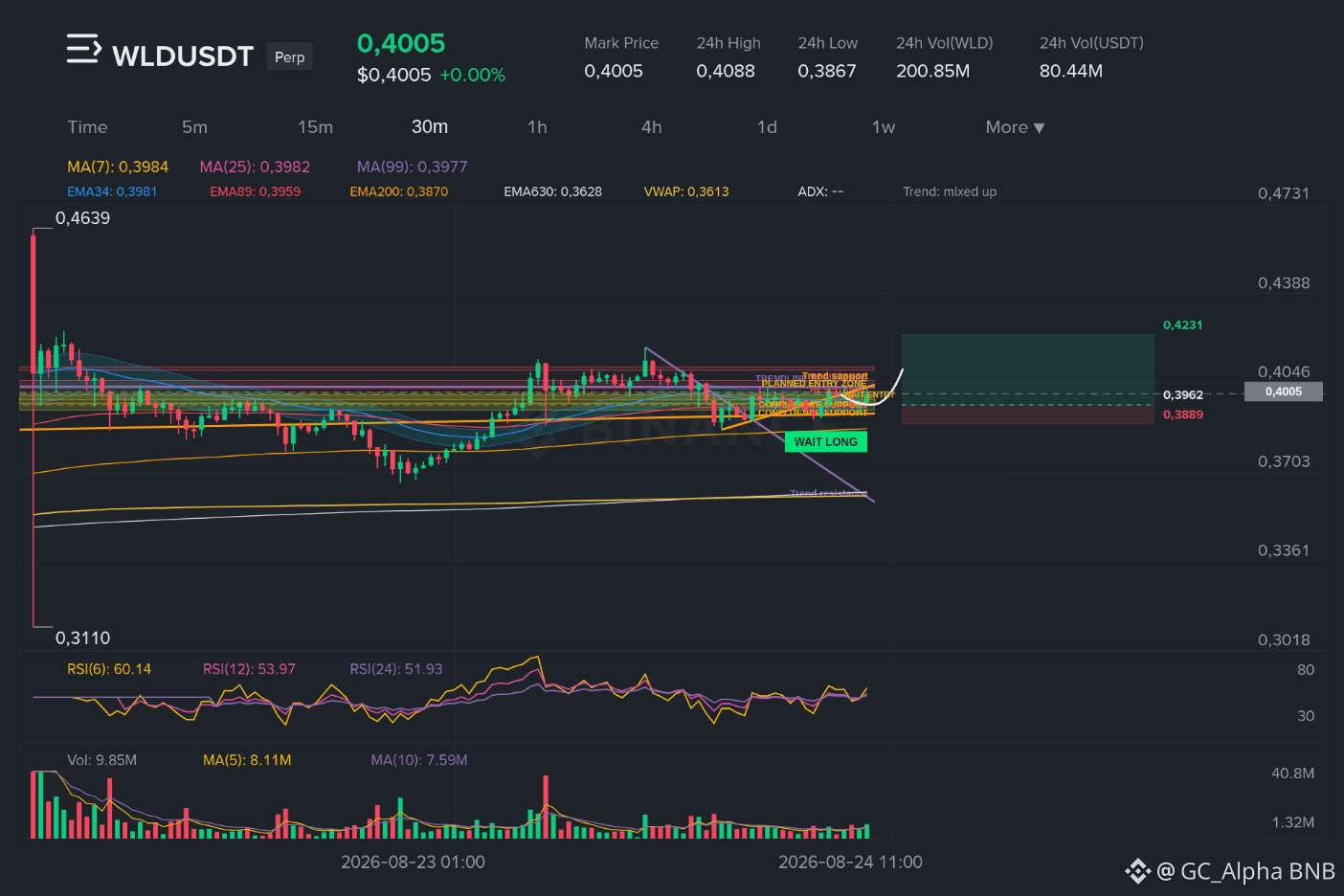Click the RSI(6): 60.14 label
The image size is (1344, 896).
point(109,669)
